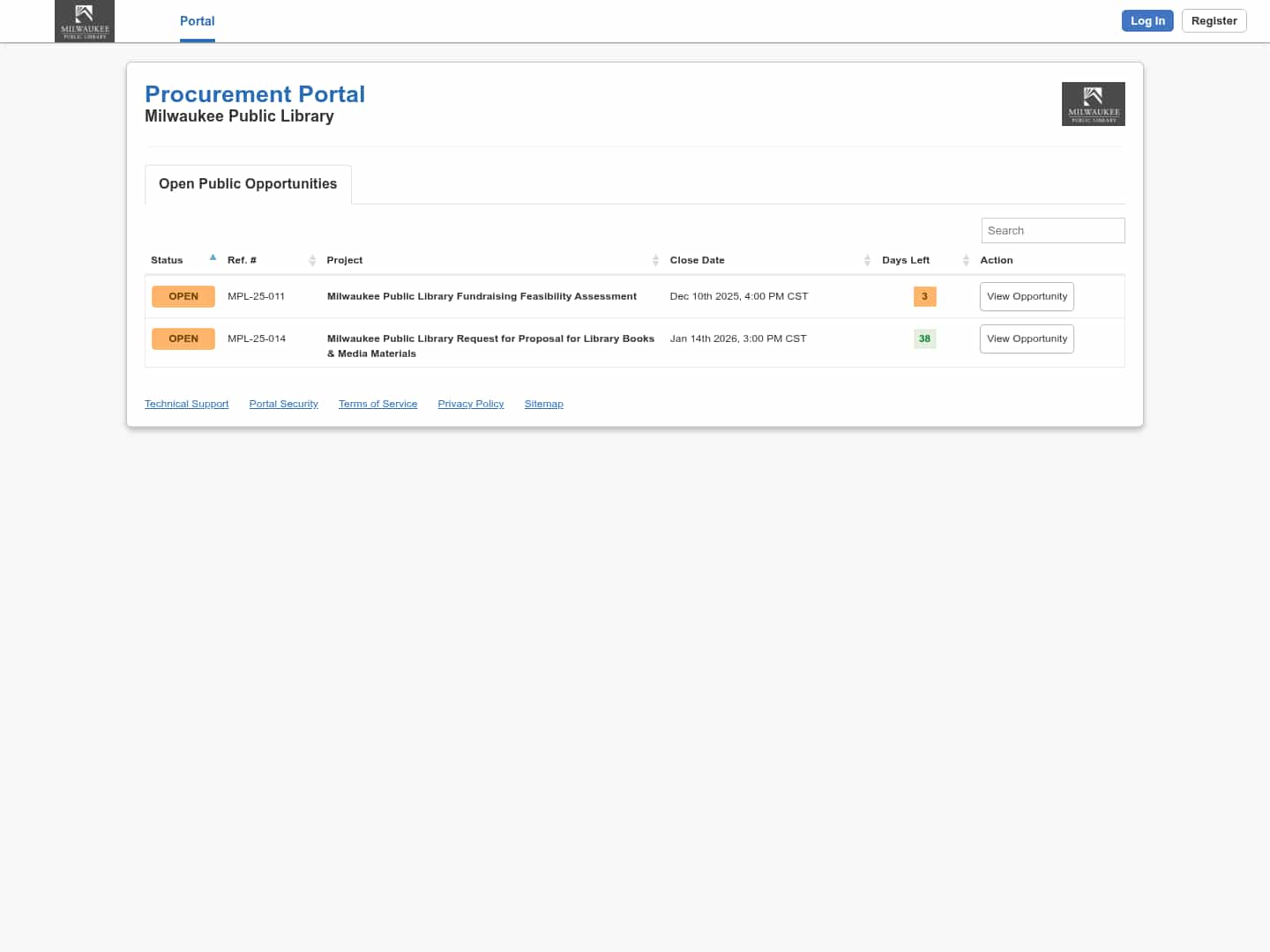This screenshot has height=952, width=1270.
Task: Sort table by Status column arrow
Action: [x=213, y=258]
